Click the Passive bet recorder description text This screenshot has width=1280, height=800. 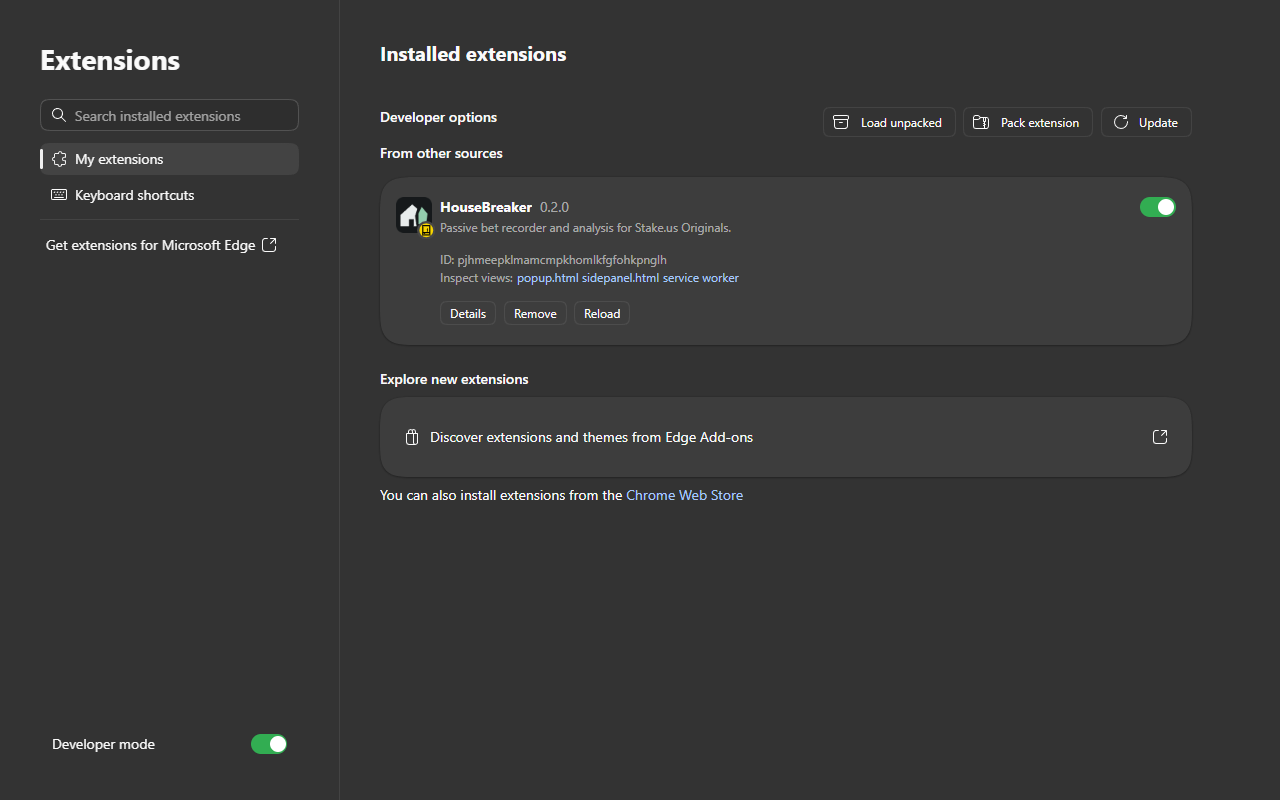(x=585, y=228)
